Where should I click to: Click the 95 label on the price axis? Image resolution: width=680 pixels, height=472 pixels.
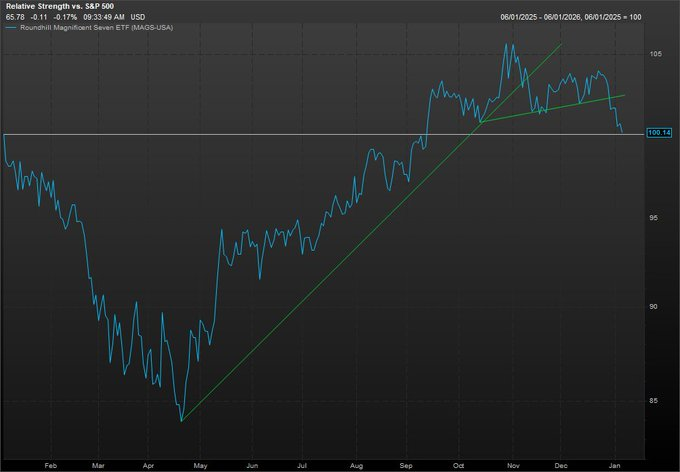pyautogui.click(x=652, y=218)
